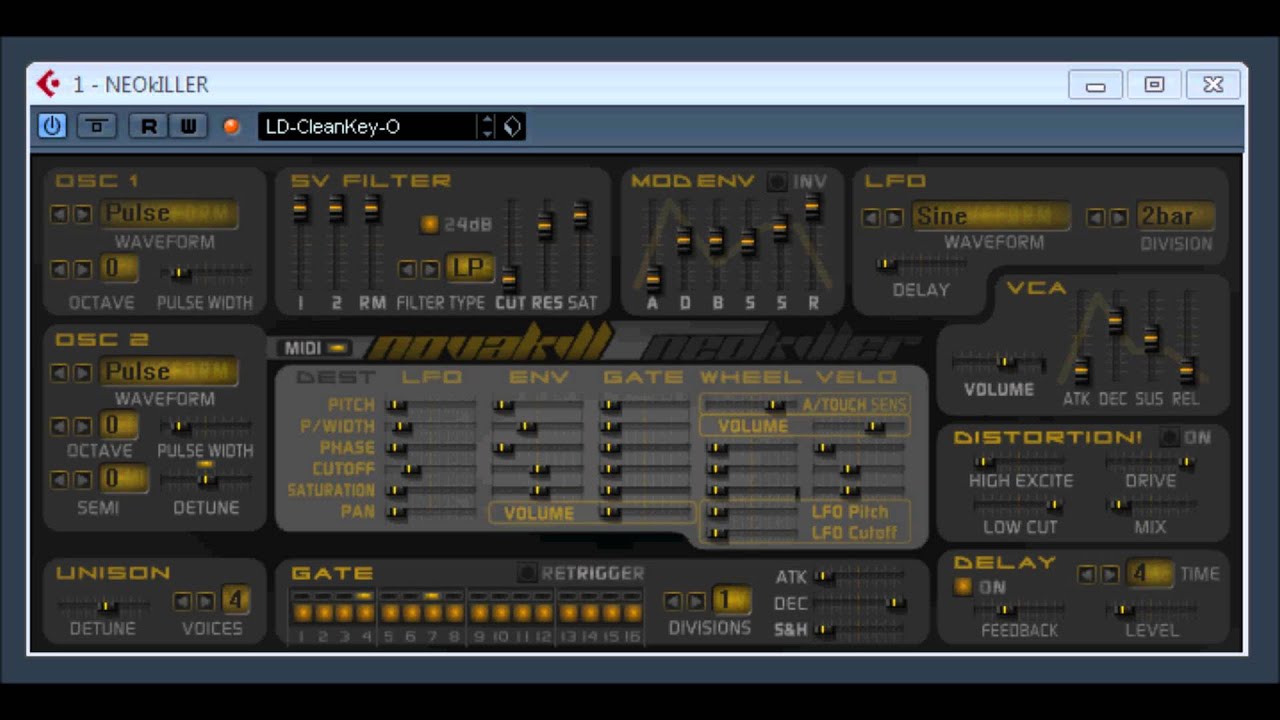The width and height of the screenshot is (1280, 720).
Task: Adjust the LFO DELAY slider
Action: pyautogui.click(x=886, y=264)
